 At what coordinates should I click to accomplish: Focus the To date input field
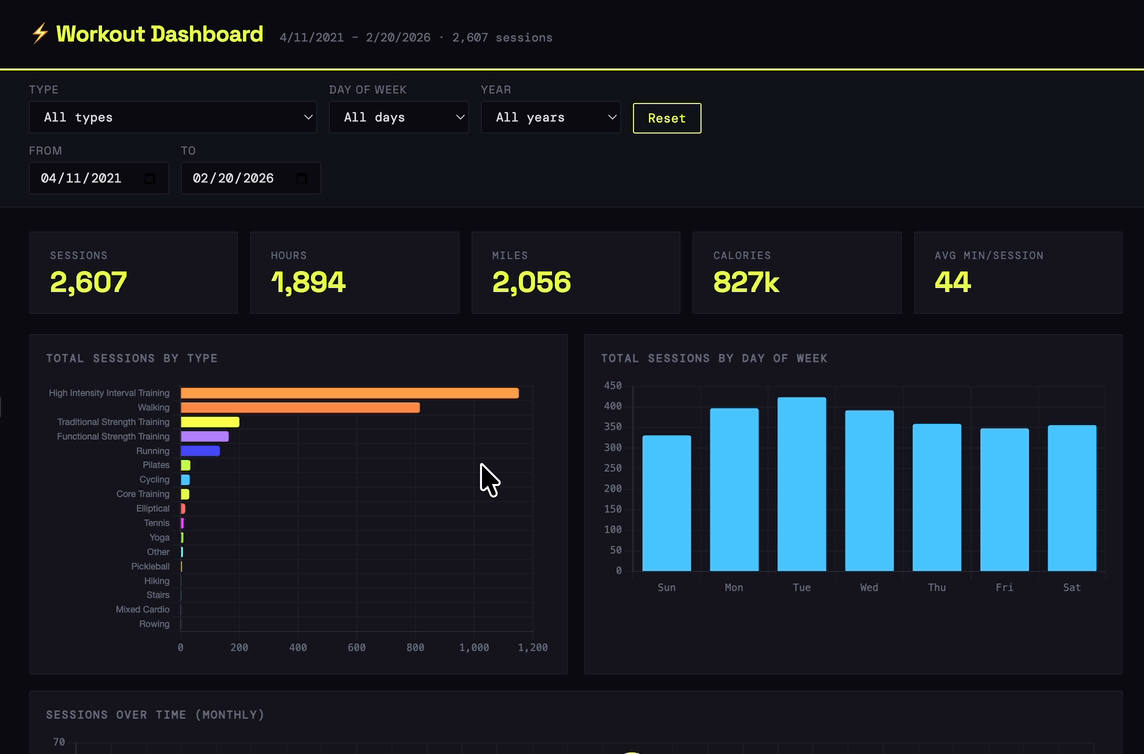coord(234,178)
